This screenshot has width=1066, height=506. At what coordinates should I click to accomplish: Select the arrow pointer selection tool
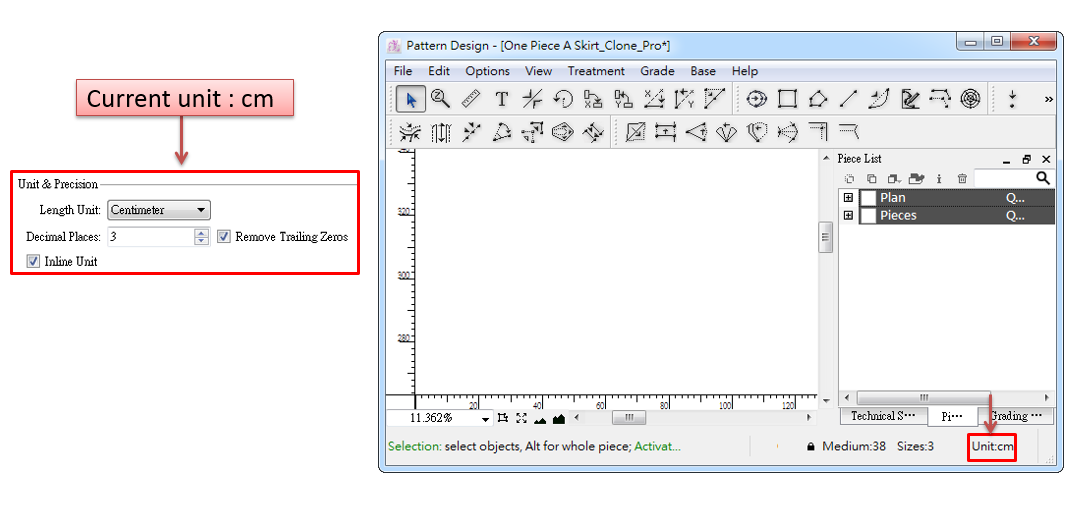click(x=410, y=99)
